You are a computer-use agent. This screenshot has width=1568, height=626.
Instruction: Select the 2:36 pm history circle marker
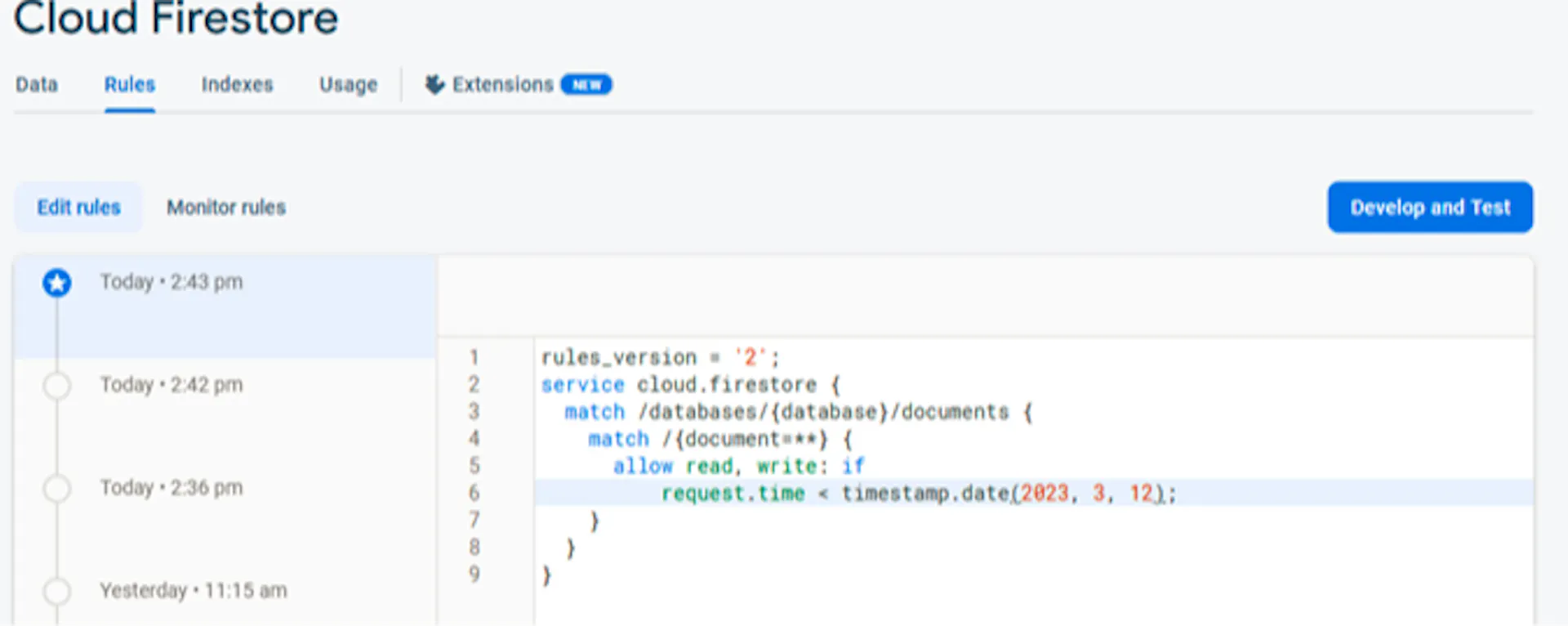click(57, 489)
